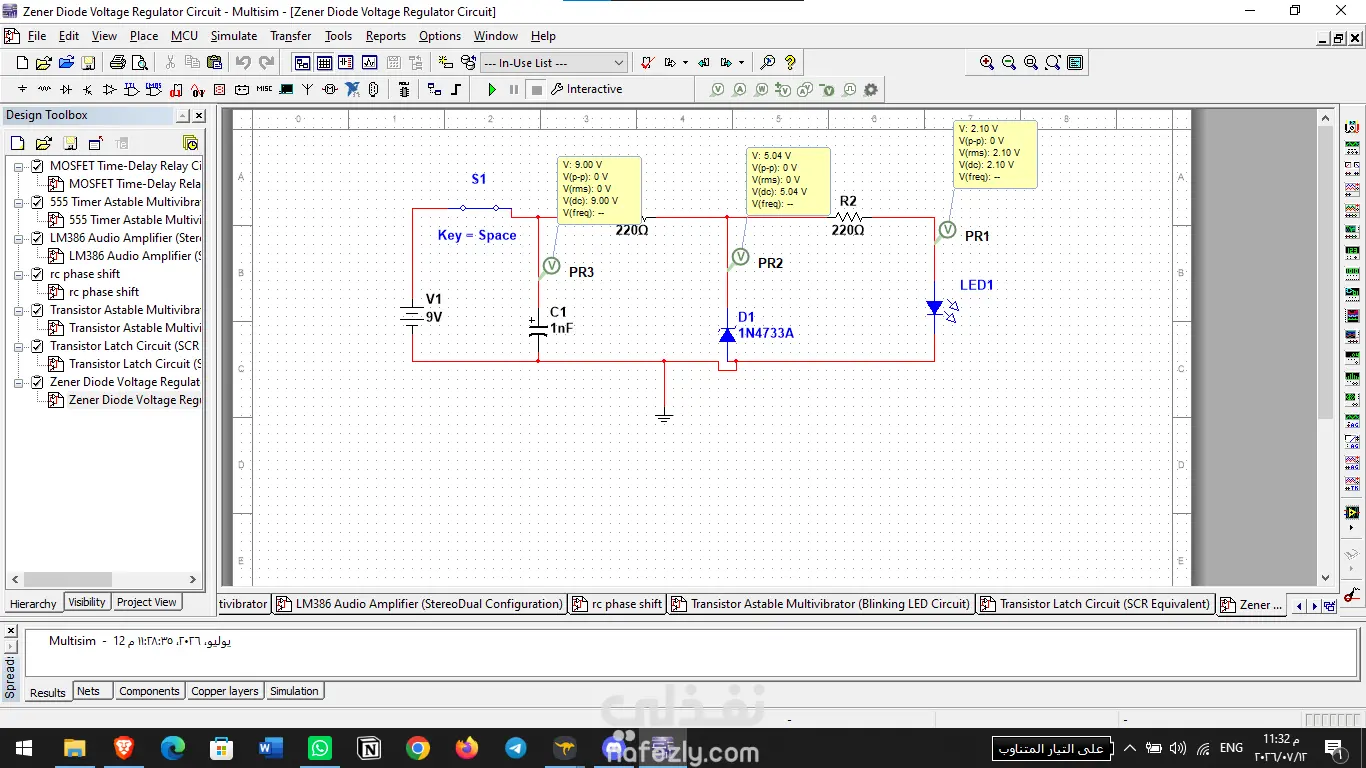Screen dimensions: 1366x768
Task: Place a current probe from toolbar
Action: tap(740, 89)
